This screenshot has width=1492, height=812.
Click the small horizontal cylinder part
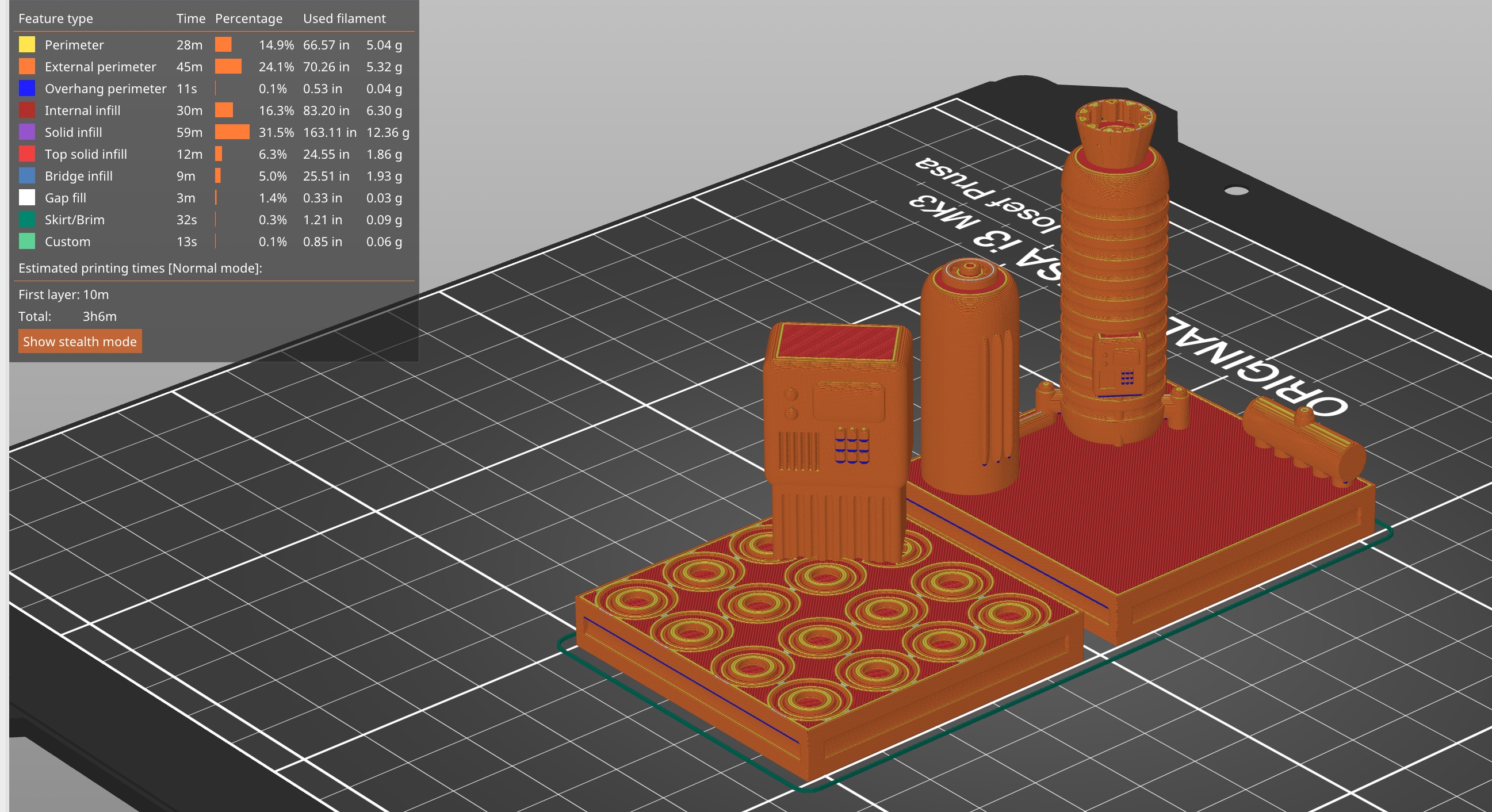tap(1303, 440)
